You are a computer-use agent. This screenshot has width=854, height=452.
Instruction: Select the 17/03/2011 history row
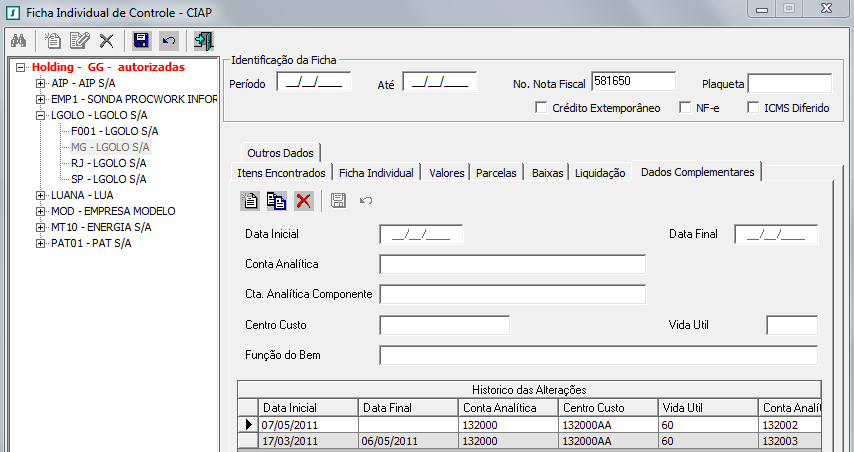[x=290, y=441]
